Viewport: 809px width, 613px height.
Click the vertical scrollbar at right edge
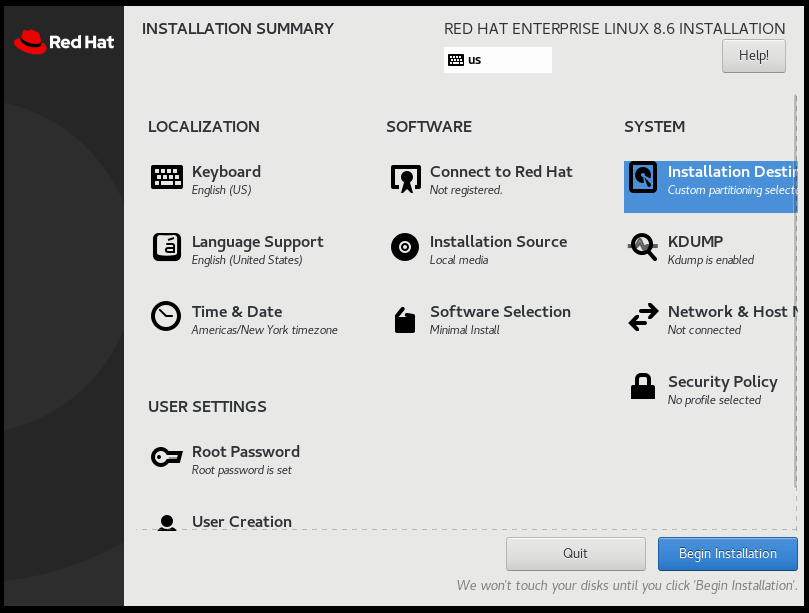pos(795,292)
